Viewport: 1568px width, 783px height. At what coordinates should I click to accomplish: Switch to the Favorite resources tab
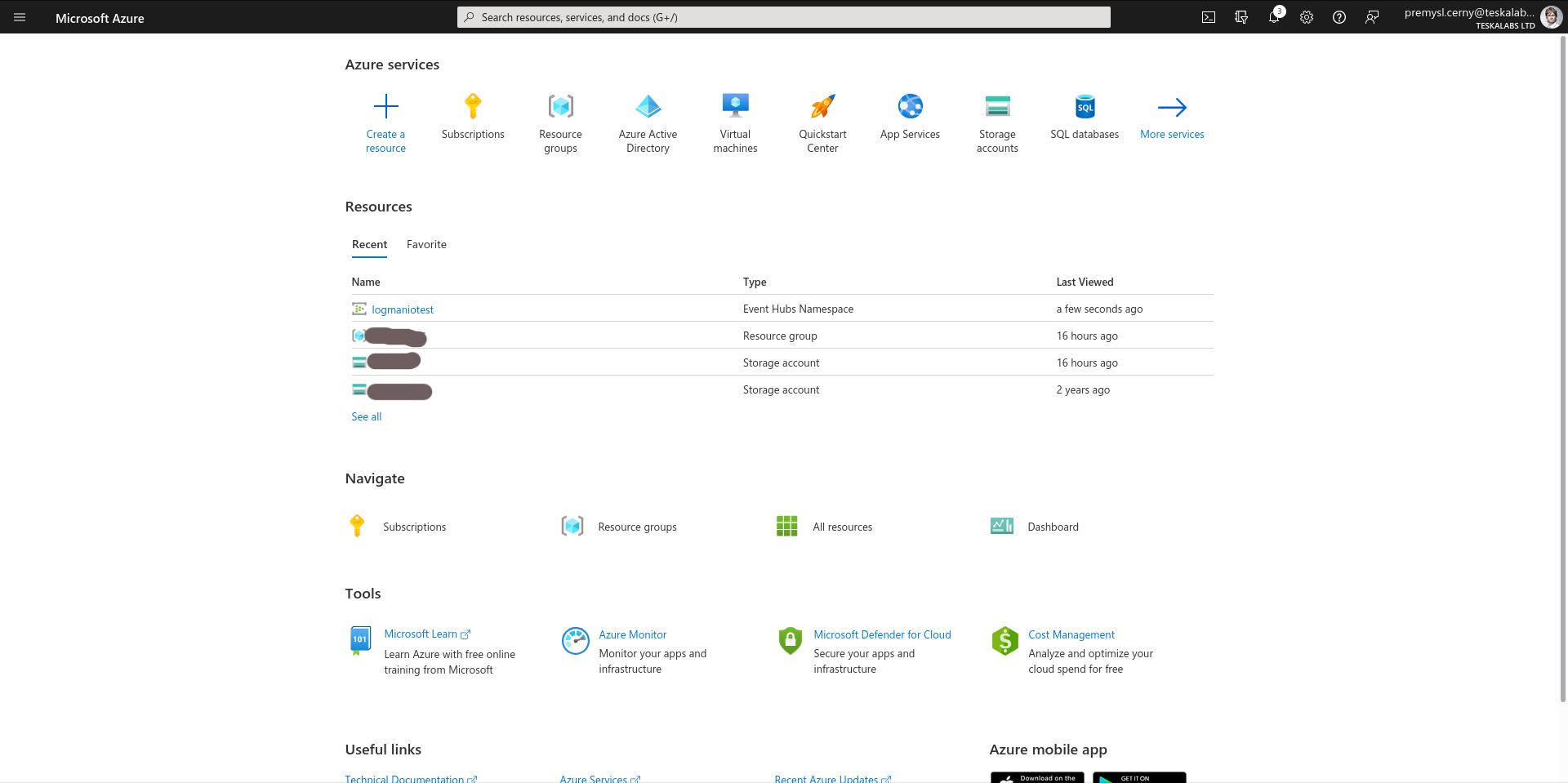pos(426,245)
